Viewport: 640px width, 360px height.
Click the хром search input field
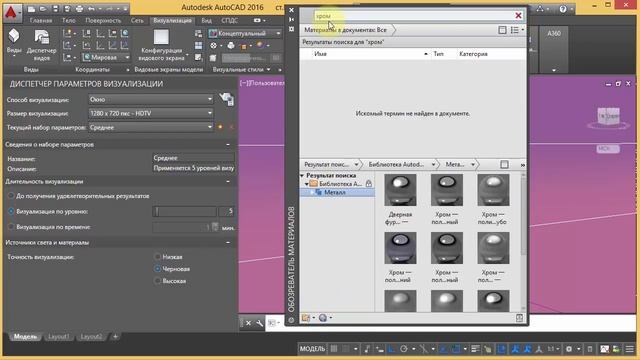(x=413, y=16)
